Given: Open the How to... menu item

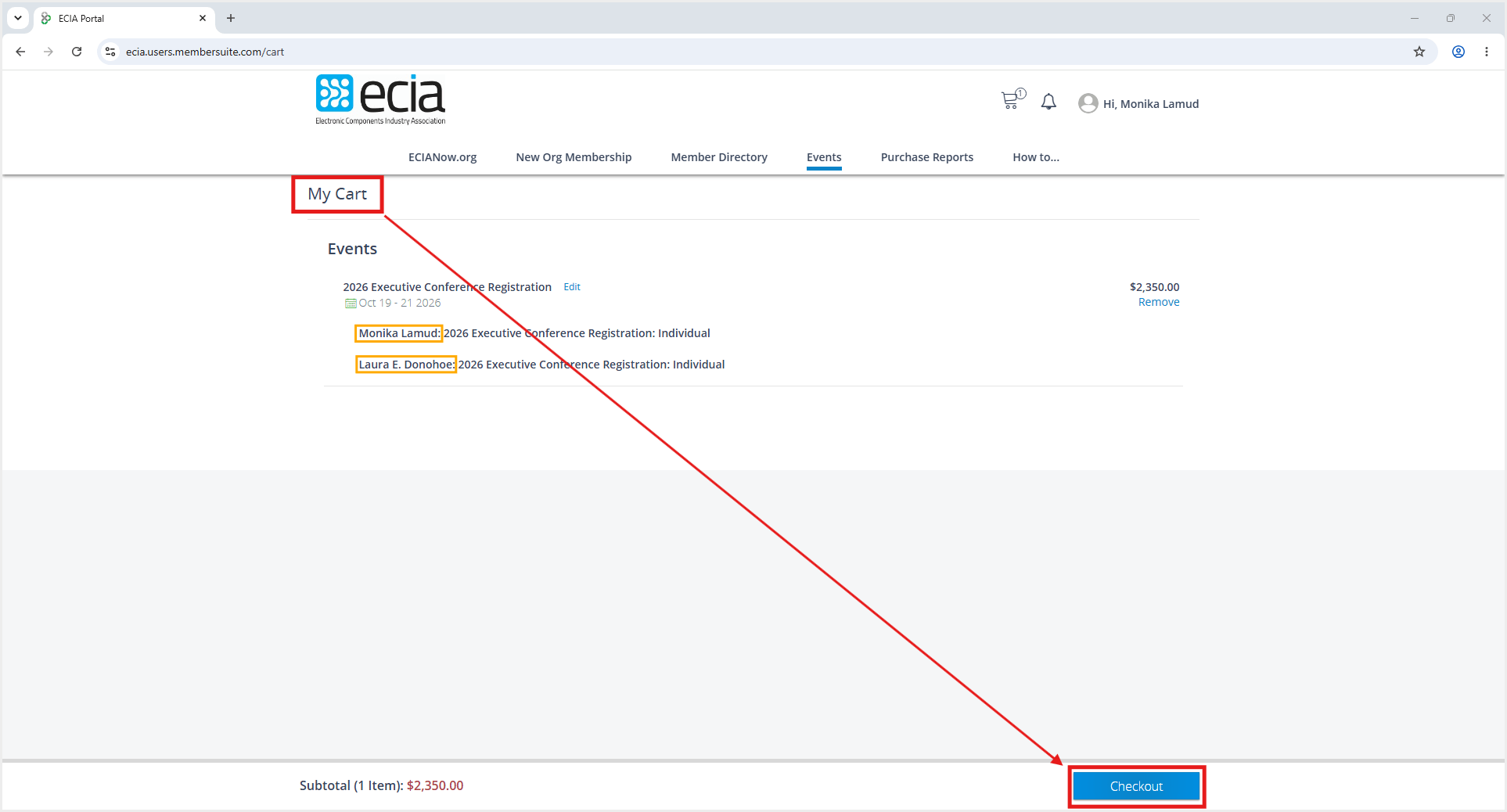Looking at the screenshot, I should click(x=1036, y=157).
